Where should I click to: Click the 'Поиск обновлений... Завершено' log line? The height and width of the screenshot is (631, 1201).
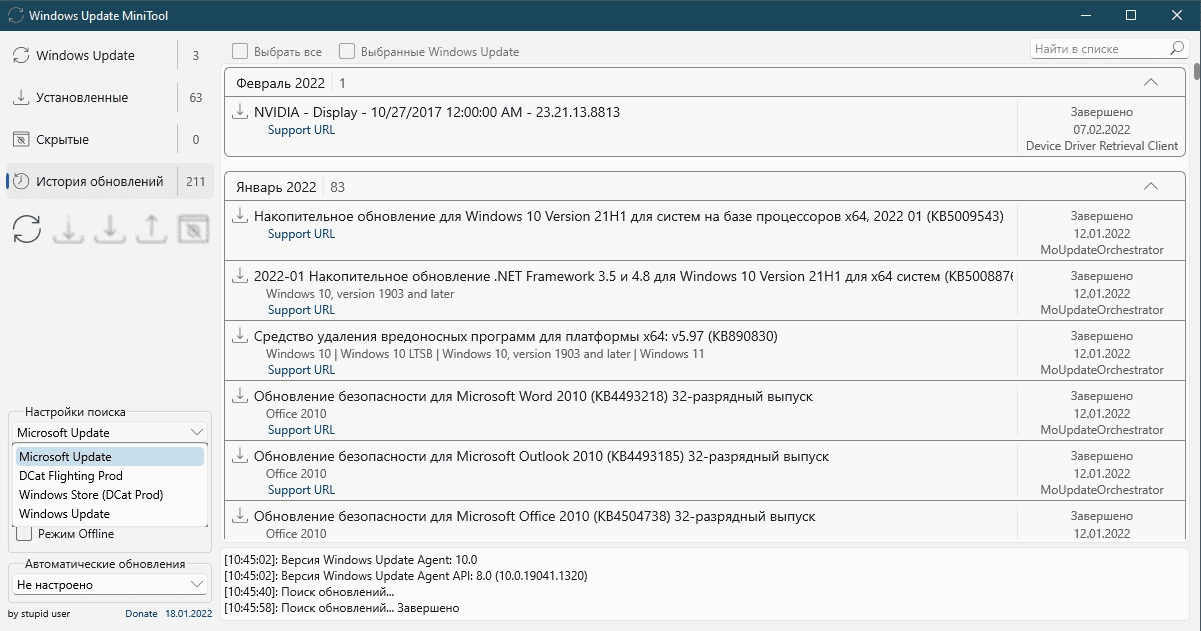(342, 608)
